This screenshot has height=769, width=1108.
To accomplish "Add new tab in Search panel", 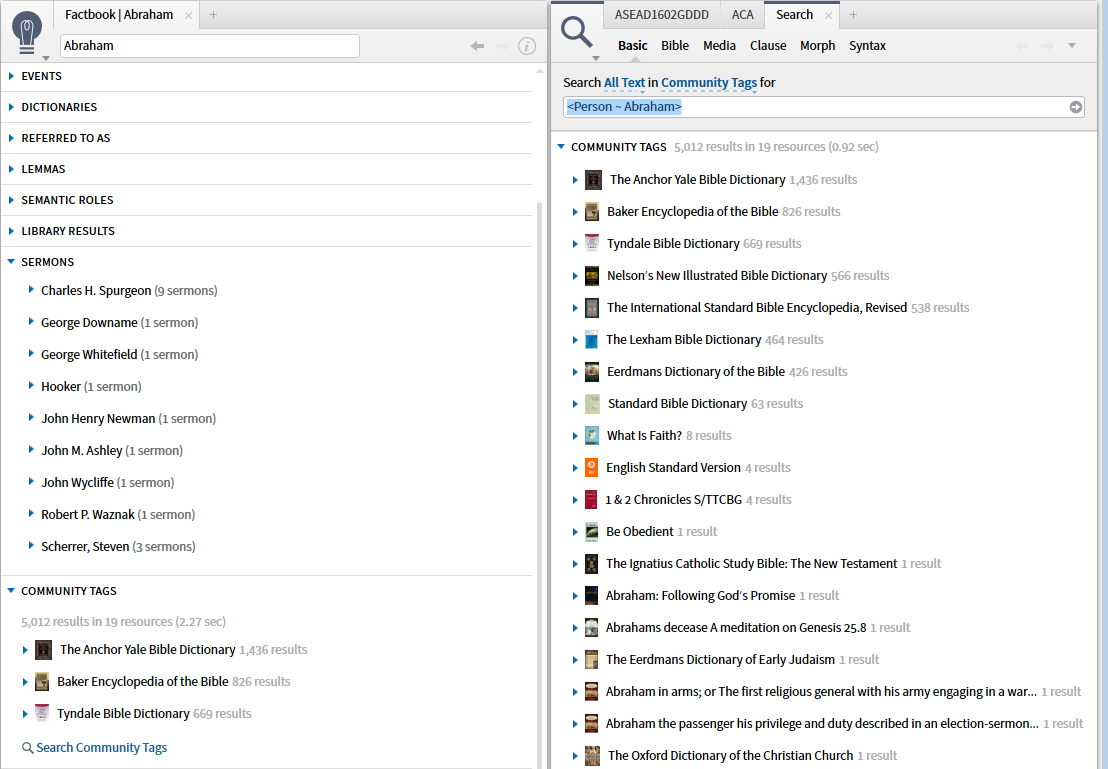I will 854,14.
